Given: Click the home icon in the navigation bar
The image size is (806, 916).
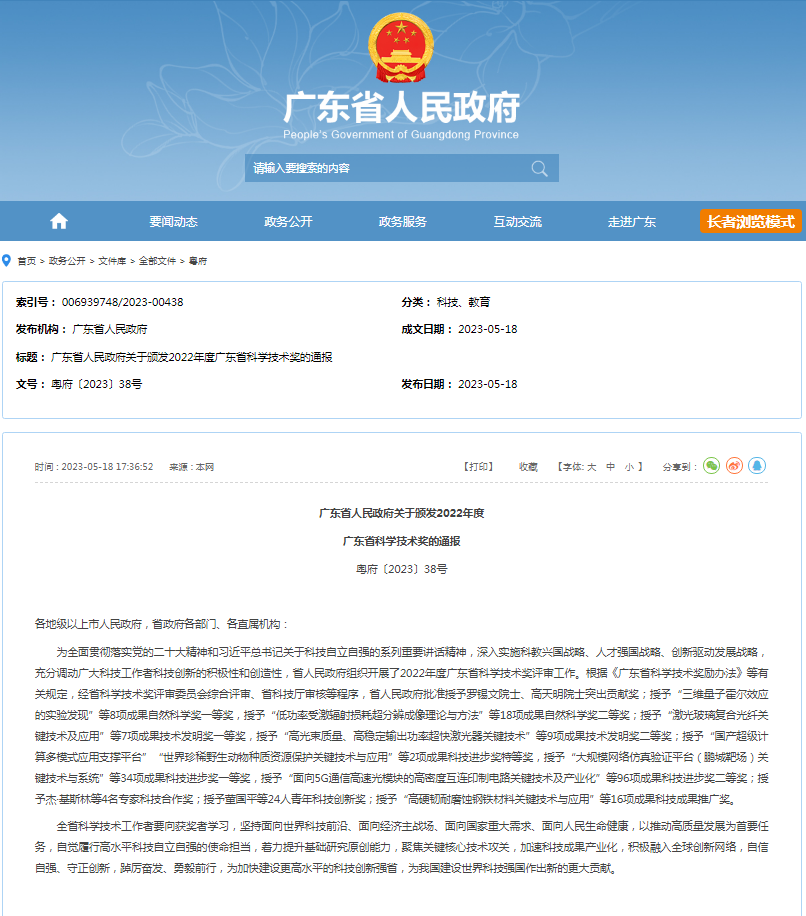Looking at the screenshot, I should pyautogui.click(x=59, y=221).
